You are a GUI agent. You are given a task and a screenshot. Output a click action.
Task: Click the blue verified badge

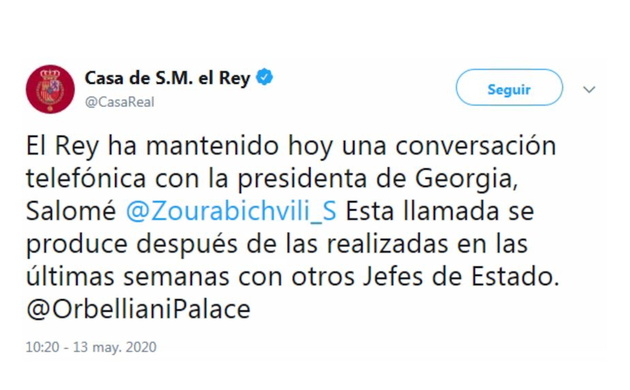(264, 77)
